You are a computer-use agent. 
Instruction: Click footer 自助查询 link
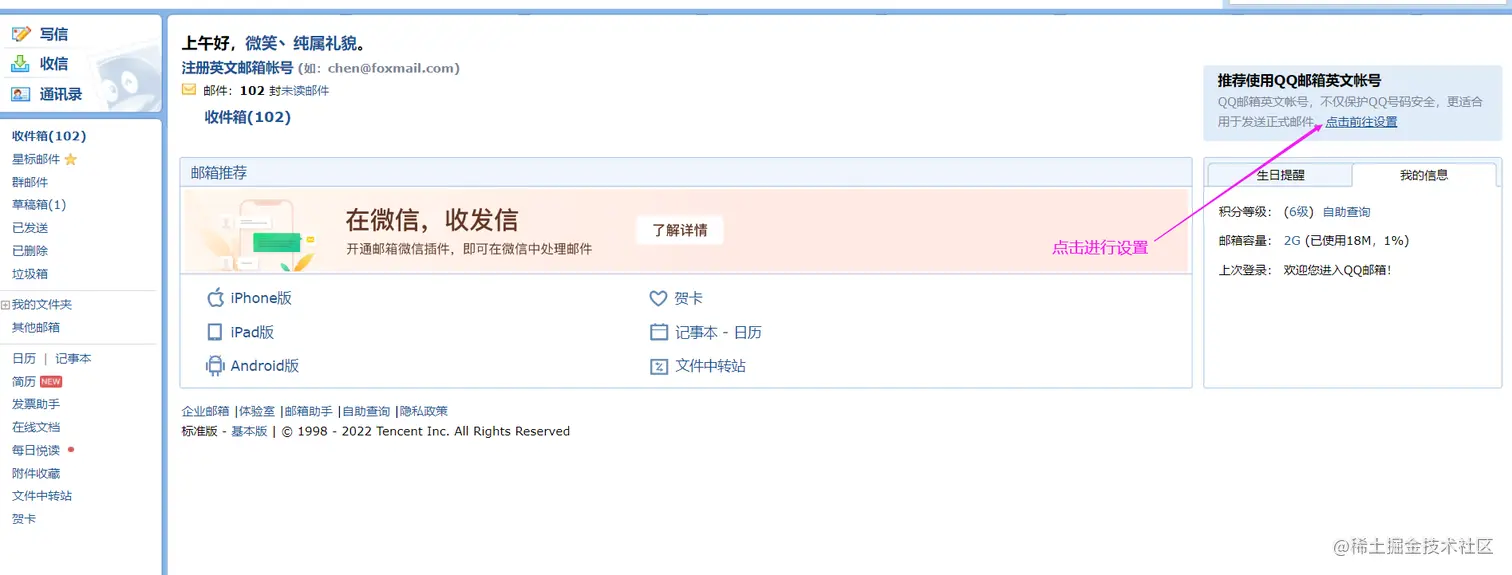(366, 411)
